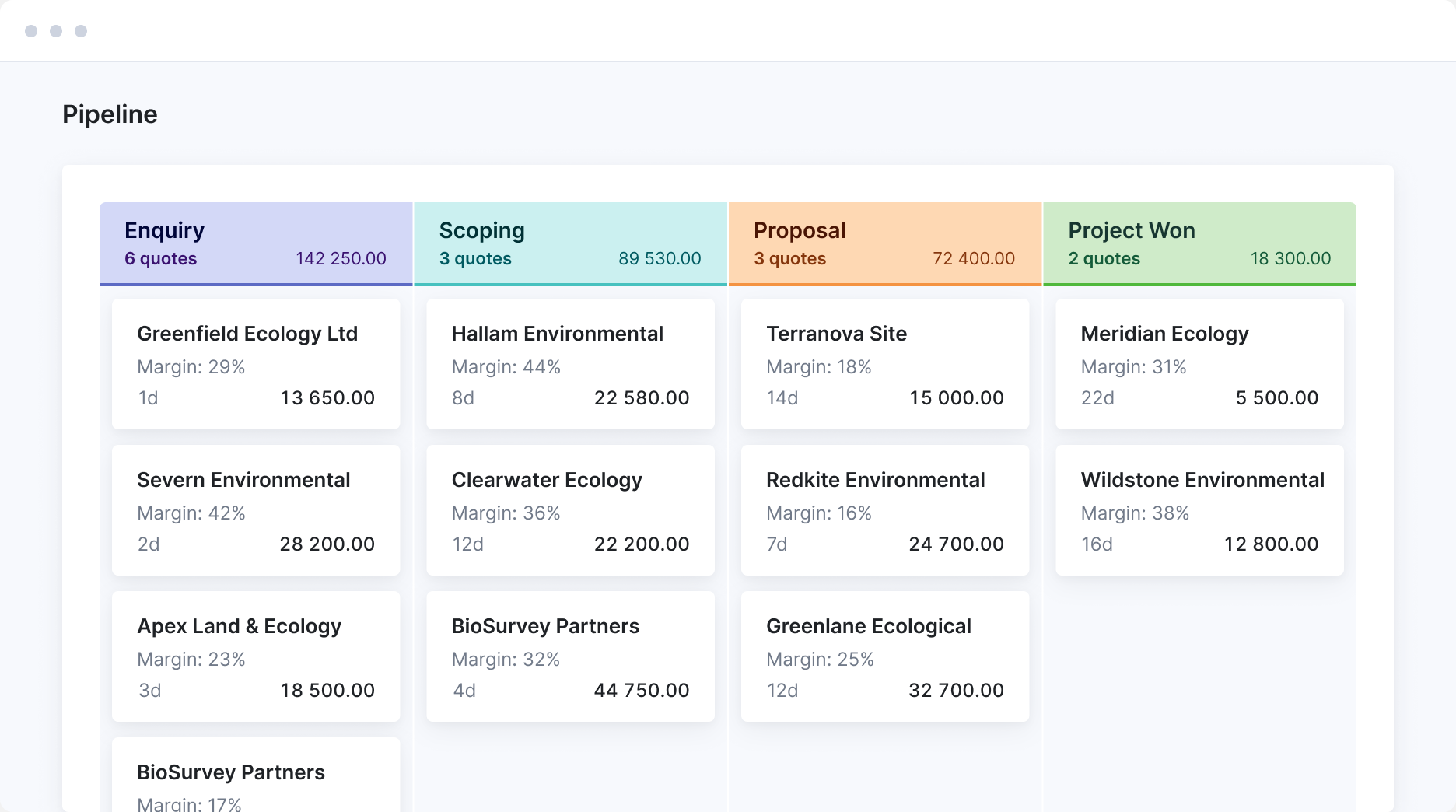
Task: Click the first window control dot
Action: point(31,31)
